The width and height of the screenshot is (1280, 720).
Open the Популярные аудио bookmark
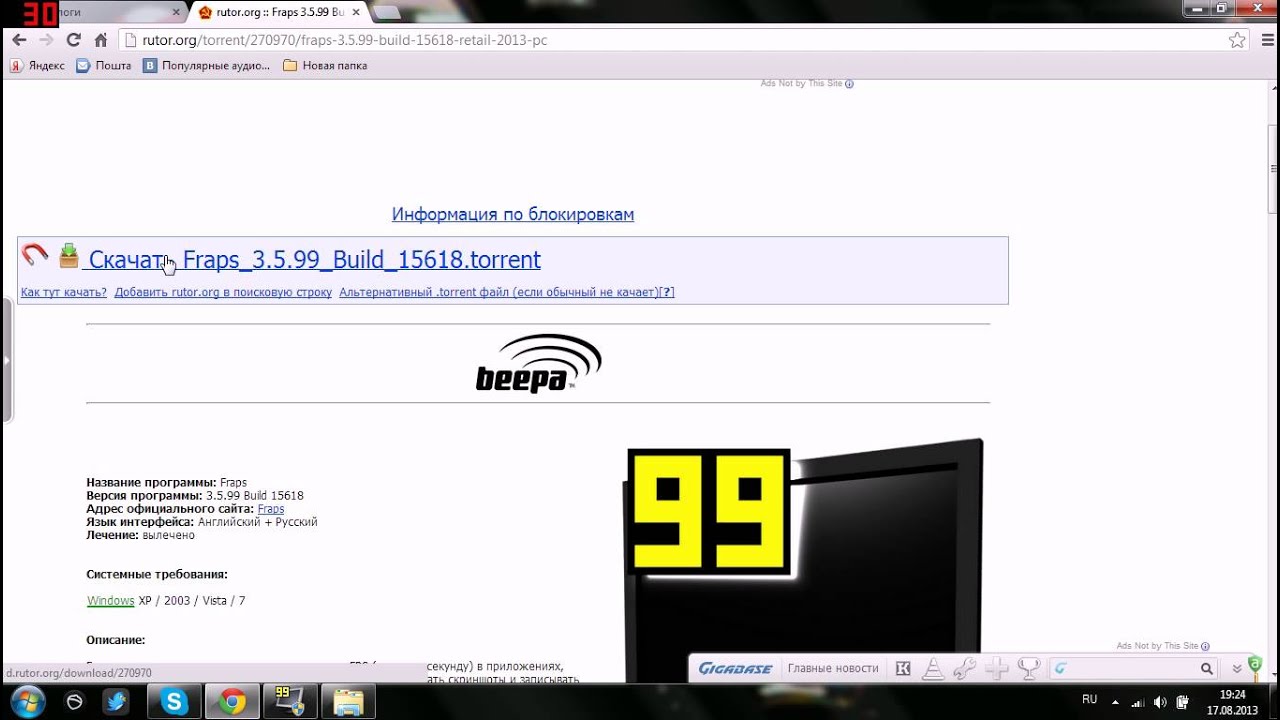pos(207,65)
